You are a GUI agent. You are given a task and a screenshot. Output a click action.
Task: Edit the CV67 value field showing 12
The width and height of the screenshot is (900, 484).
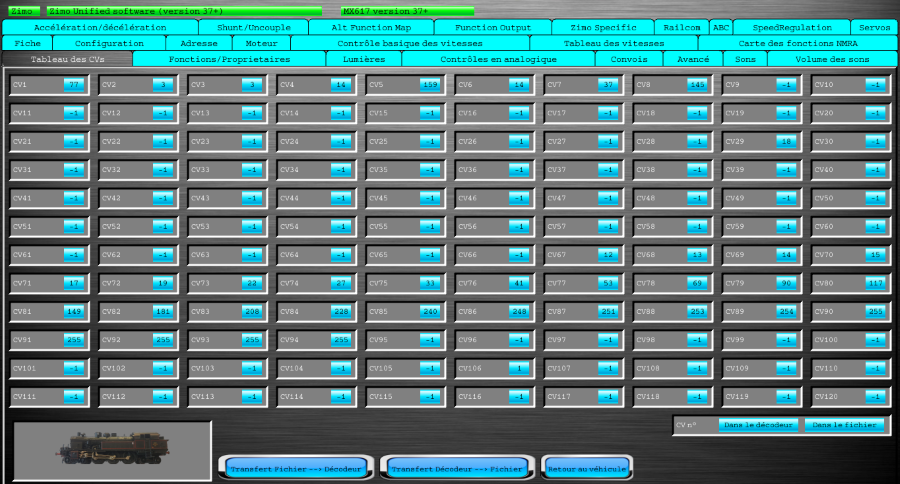(608, 255)
